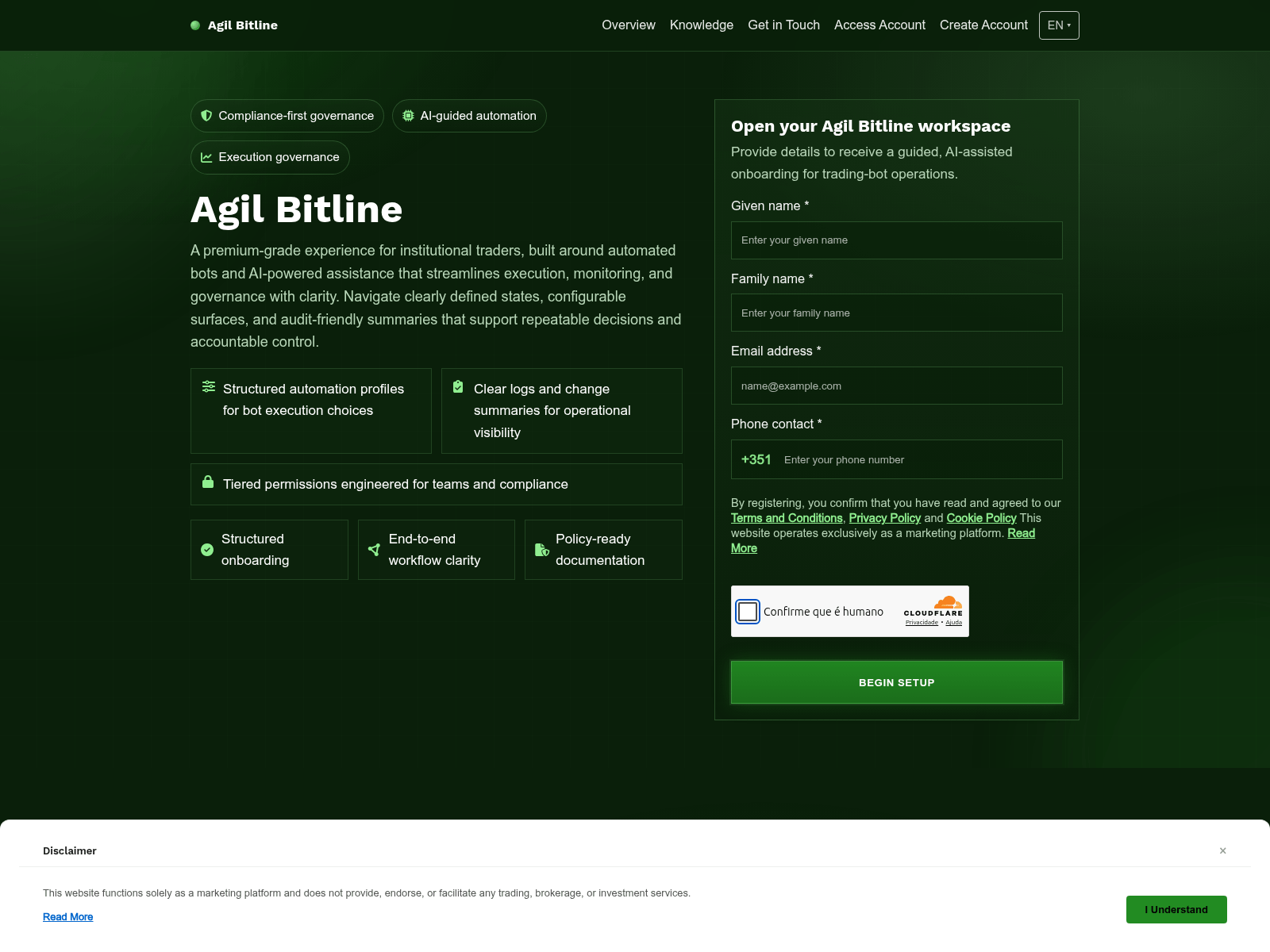1270x952 pixels.
Task: Go to Overview in the navigation
Action: point(629,25)
